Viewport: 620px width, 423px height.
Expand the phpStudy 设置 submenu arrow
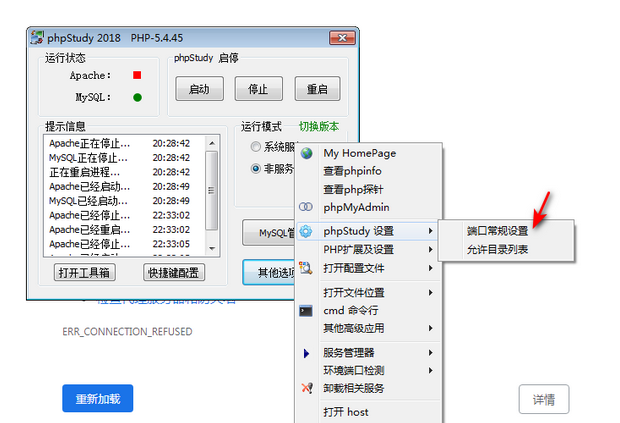click(x=431, y=231)
